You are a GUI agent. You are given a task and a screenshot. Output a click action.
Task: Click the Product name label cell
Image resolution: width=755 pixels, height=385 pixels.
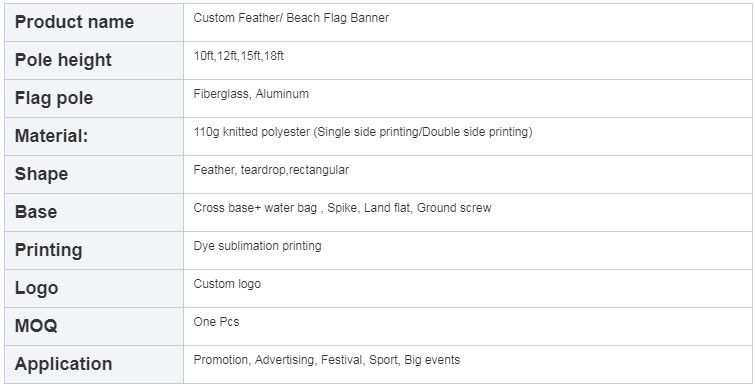tap(94, 22)
